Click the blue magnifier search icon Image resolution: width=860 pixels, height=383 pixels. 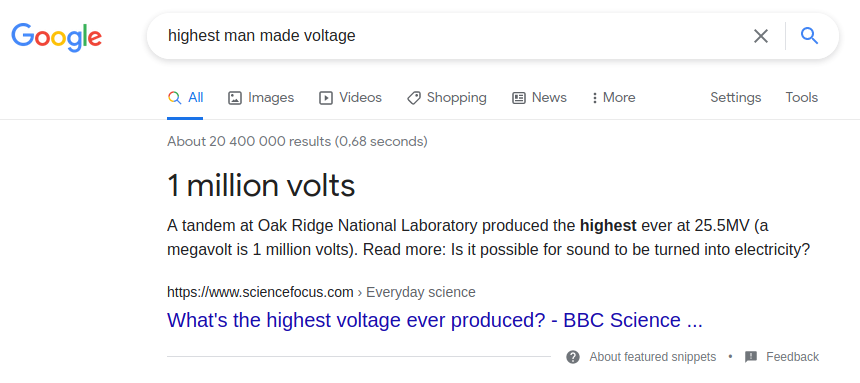[x=810, y=36]
